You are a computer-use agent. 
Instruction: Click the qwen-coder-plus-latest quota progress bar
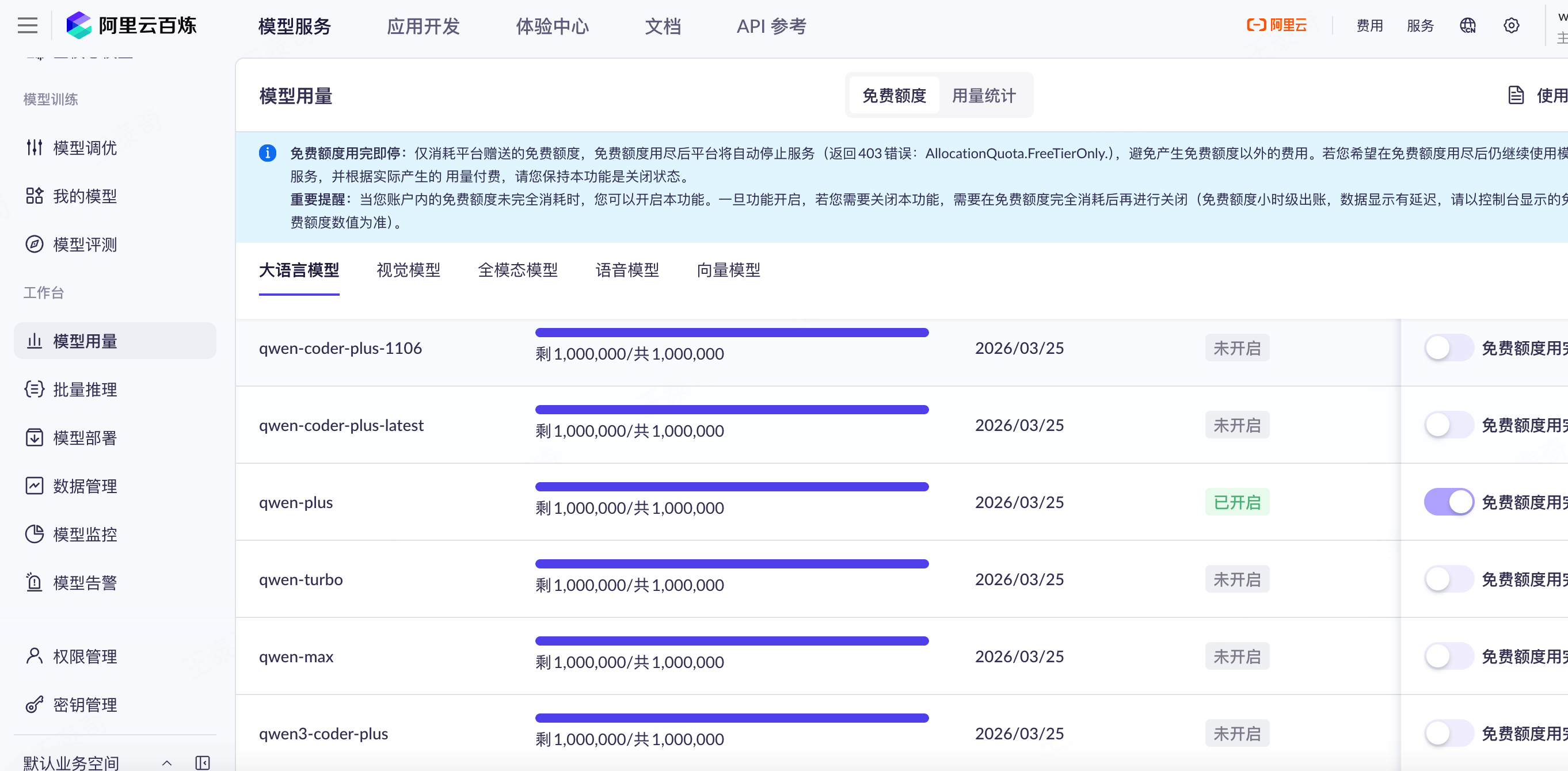732,410
